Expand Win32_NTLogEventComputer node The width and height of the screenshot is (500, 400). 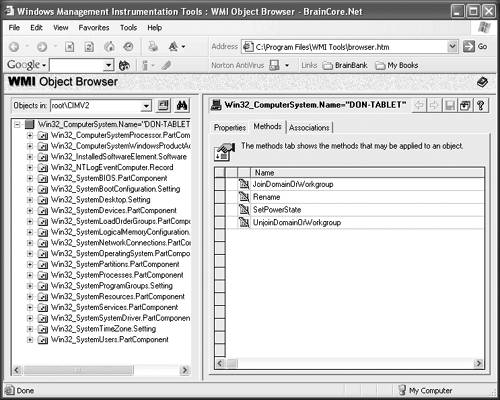click(x=30, y=168)
